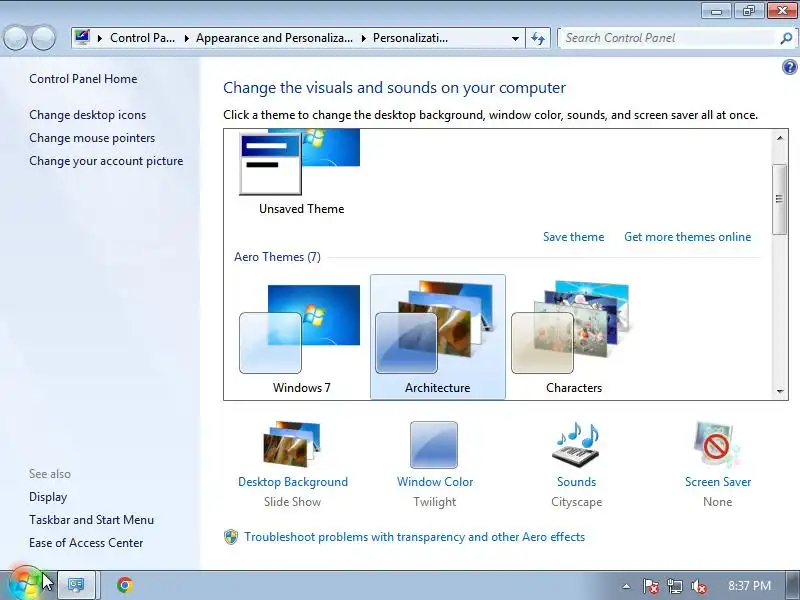This screenshot has width=800, height=600.
Task: Go to Control Panel Home
Action: pyautogui.click(x=83, y=79)
